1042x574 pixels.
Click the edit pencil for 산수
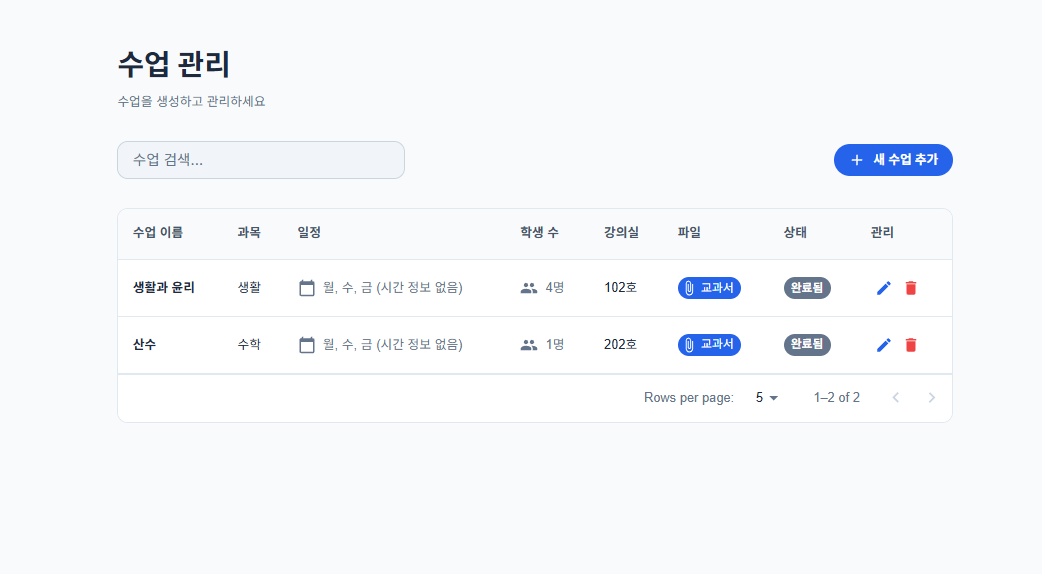[x=883, y=345]
